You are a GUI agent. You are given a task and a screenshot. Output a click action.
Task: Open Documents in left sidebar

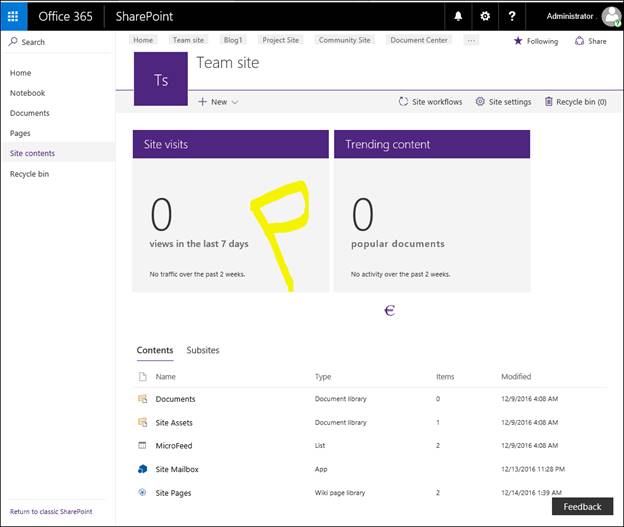[x=30, y=113]
